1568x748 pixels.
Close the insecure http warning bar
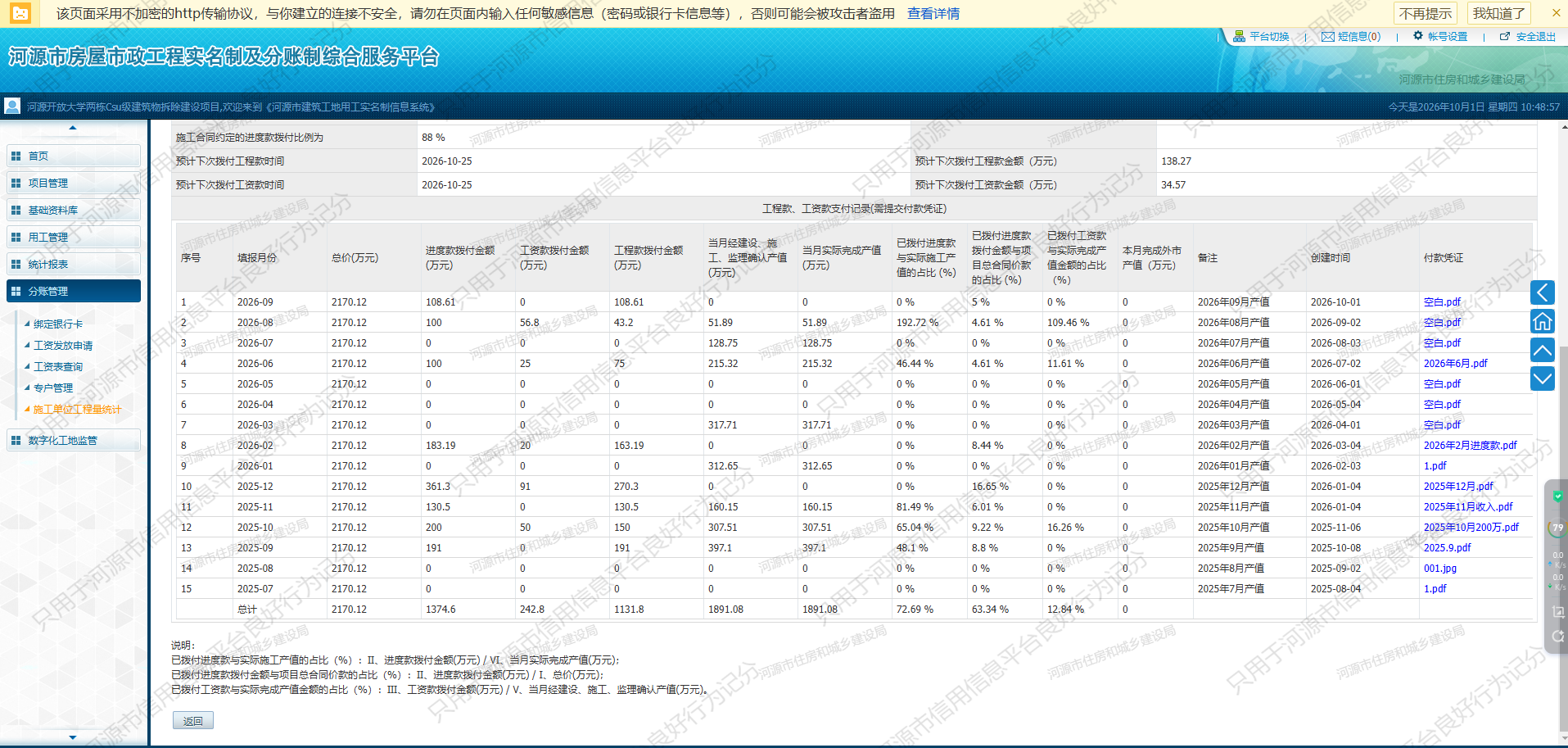pos(1556,13)
